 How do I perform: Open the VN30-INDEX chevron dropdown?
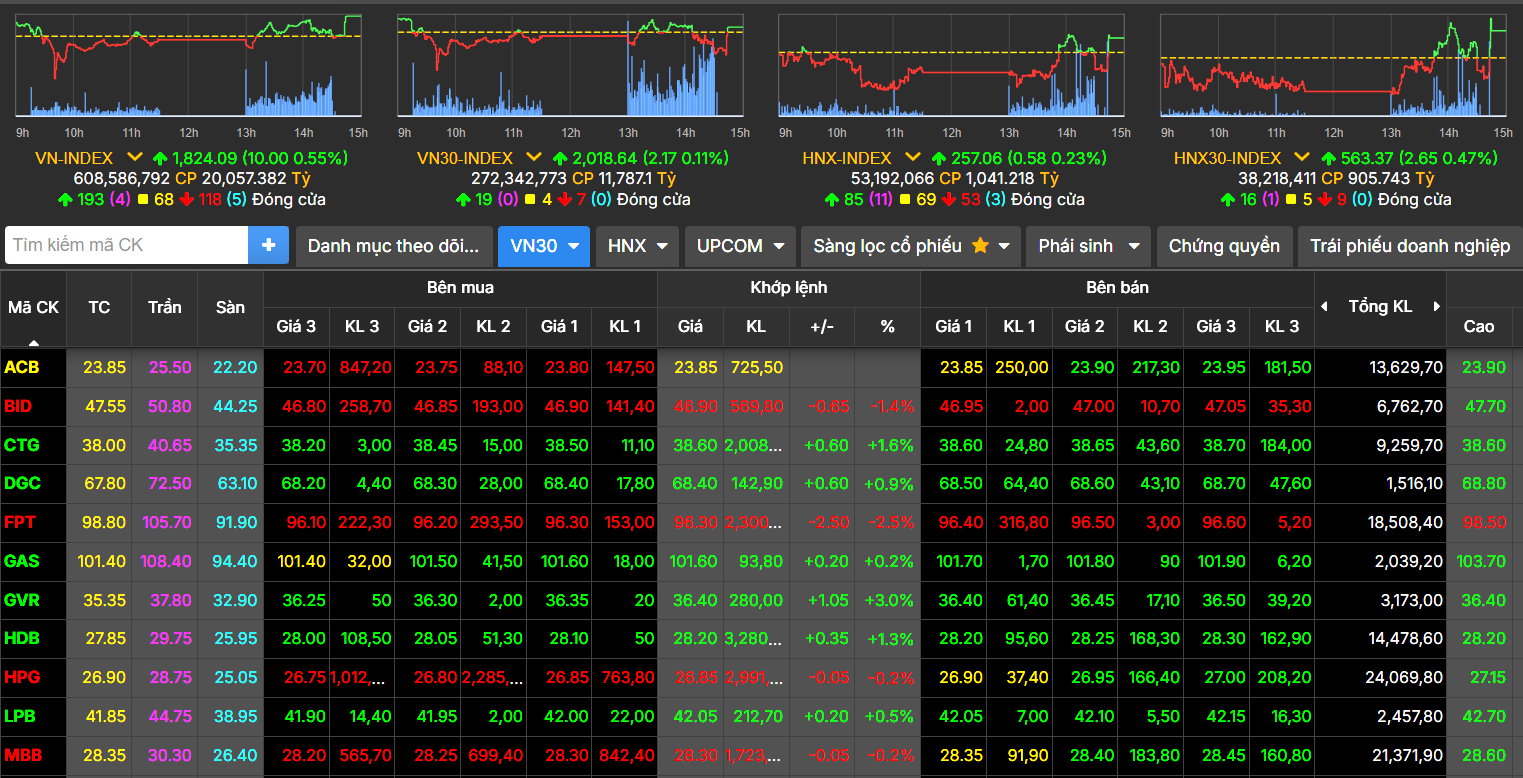pyautogui.click(x=534, y=158)
